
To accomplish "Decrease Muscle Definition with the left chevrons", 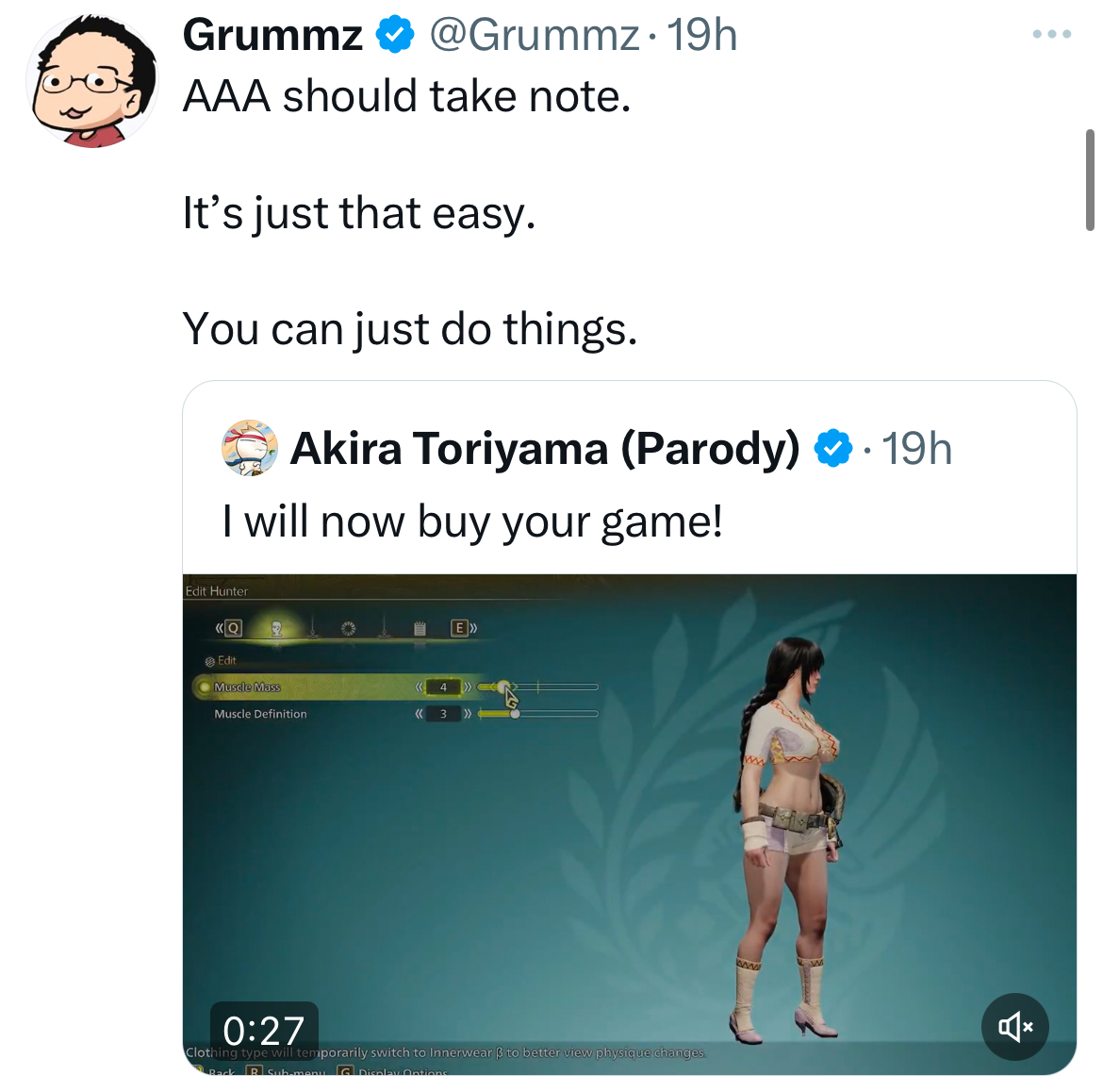I will click(420, 714).
